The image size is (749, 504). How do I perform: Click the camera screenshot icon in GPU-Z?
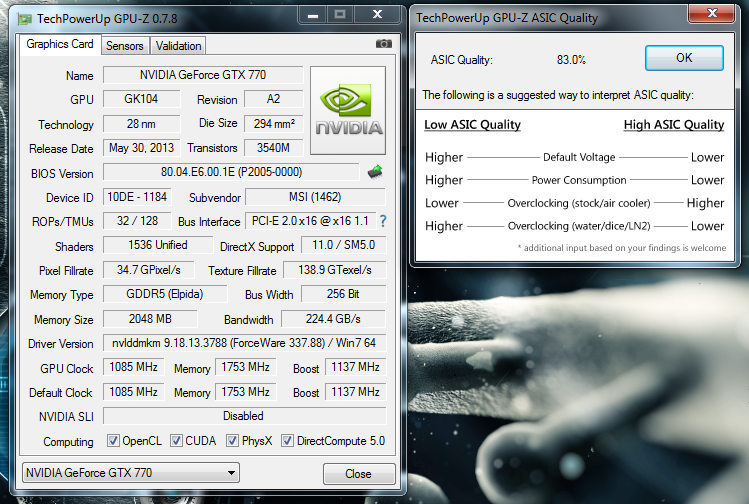pos(384,44)
